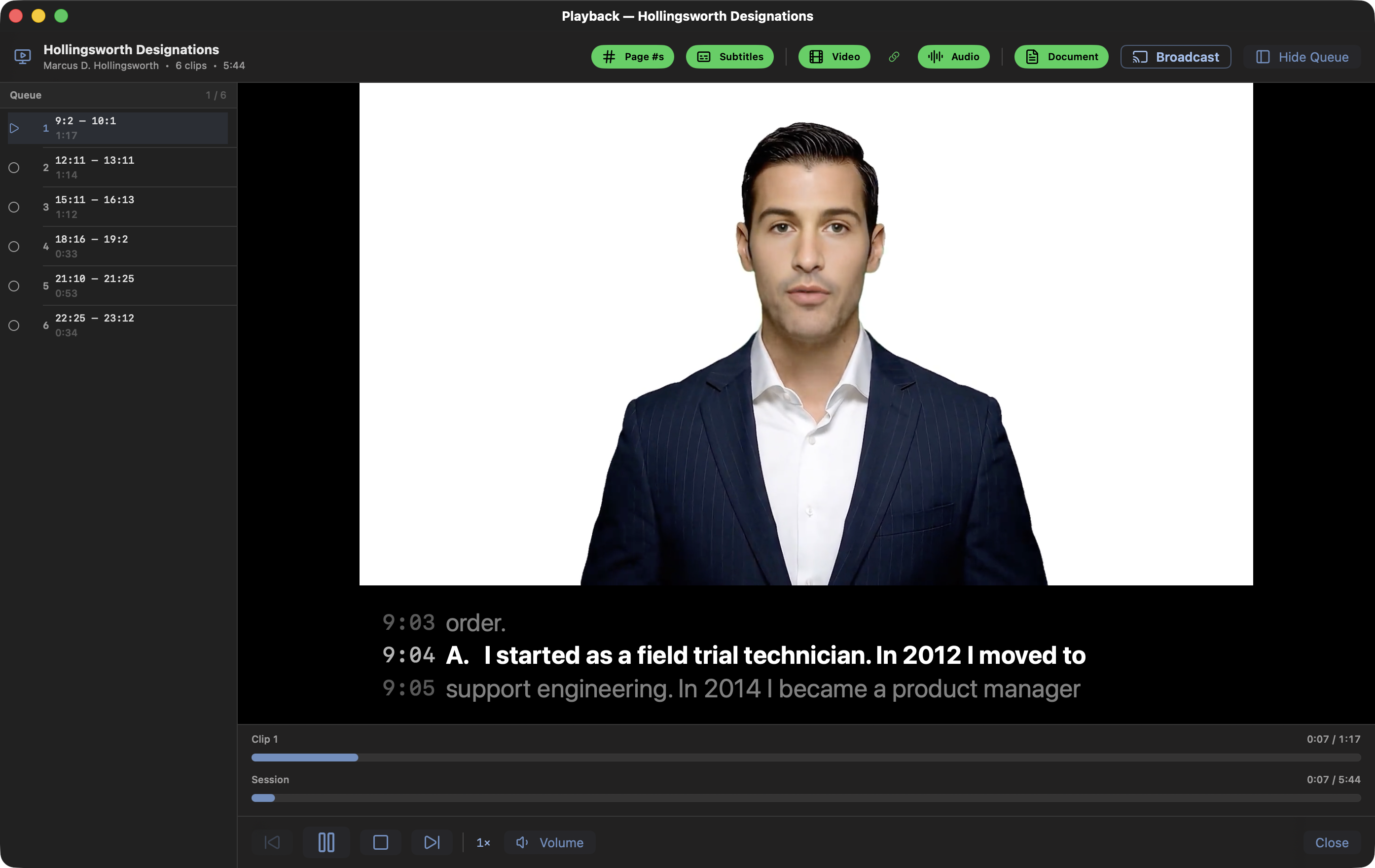Start Broadcast to external display

coord(1176,57)
